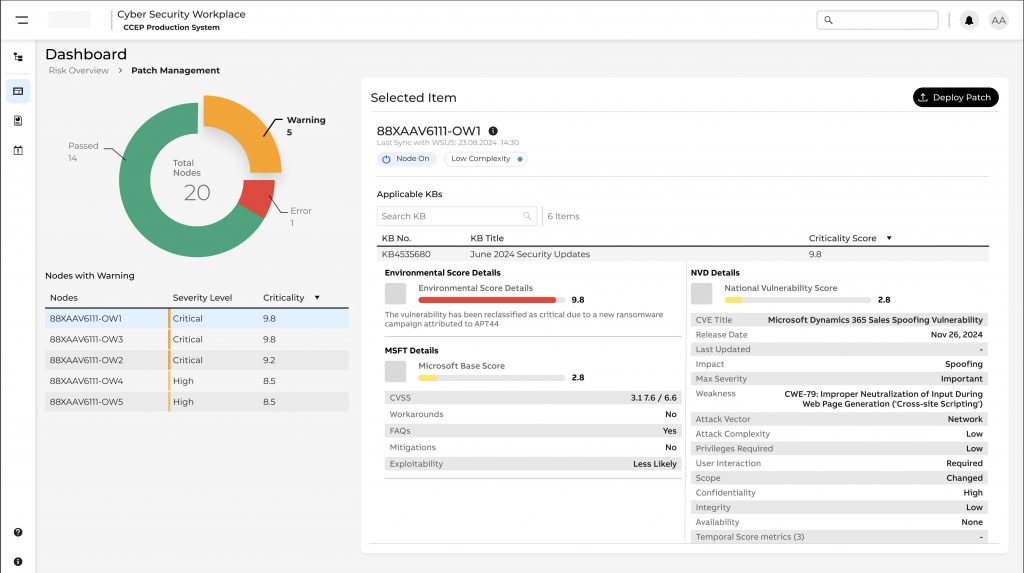1024x573 pixels.
Task: Sort KBs by Criticality Score arrow
Action: coord(889,239)
